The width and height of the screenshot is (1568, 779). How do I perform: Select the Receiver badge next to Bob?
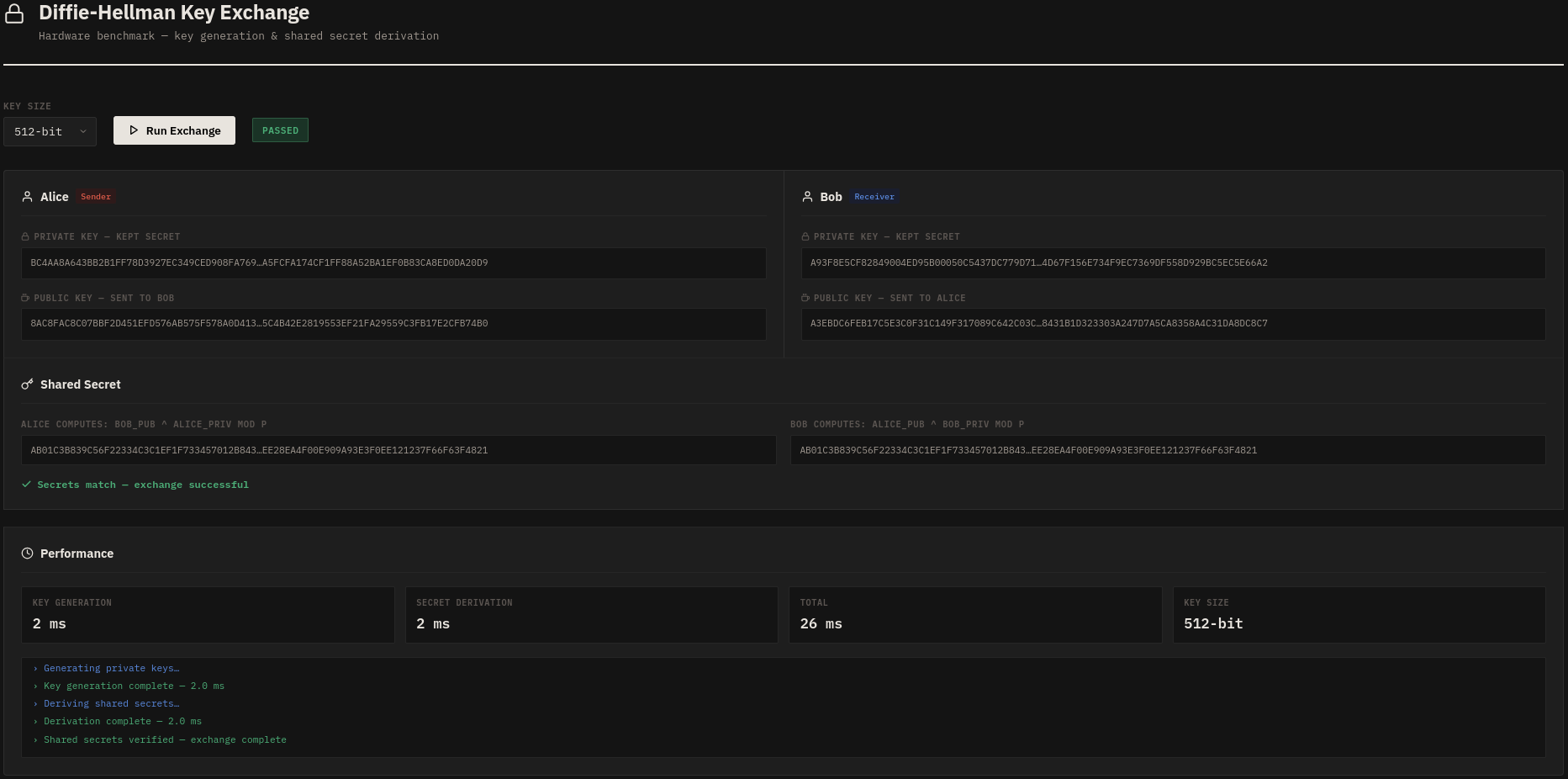(x=874, y=196)
